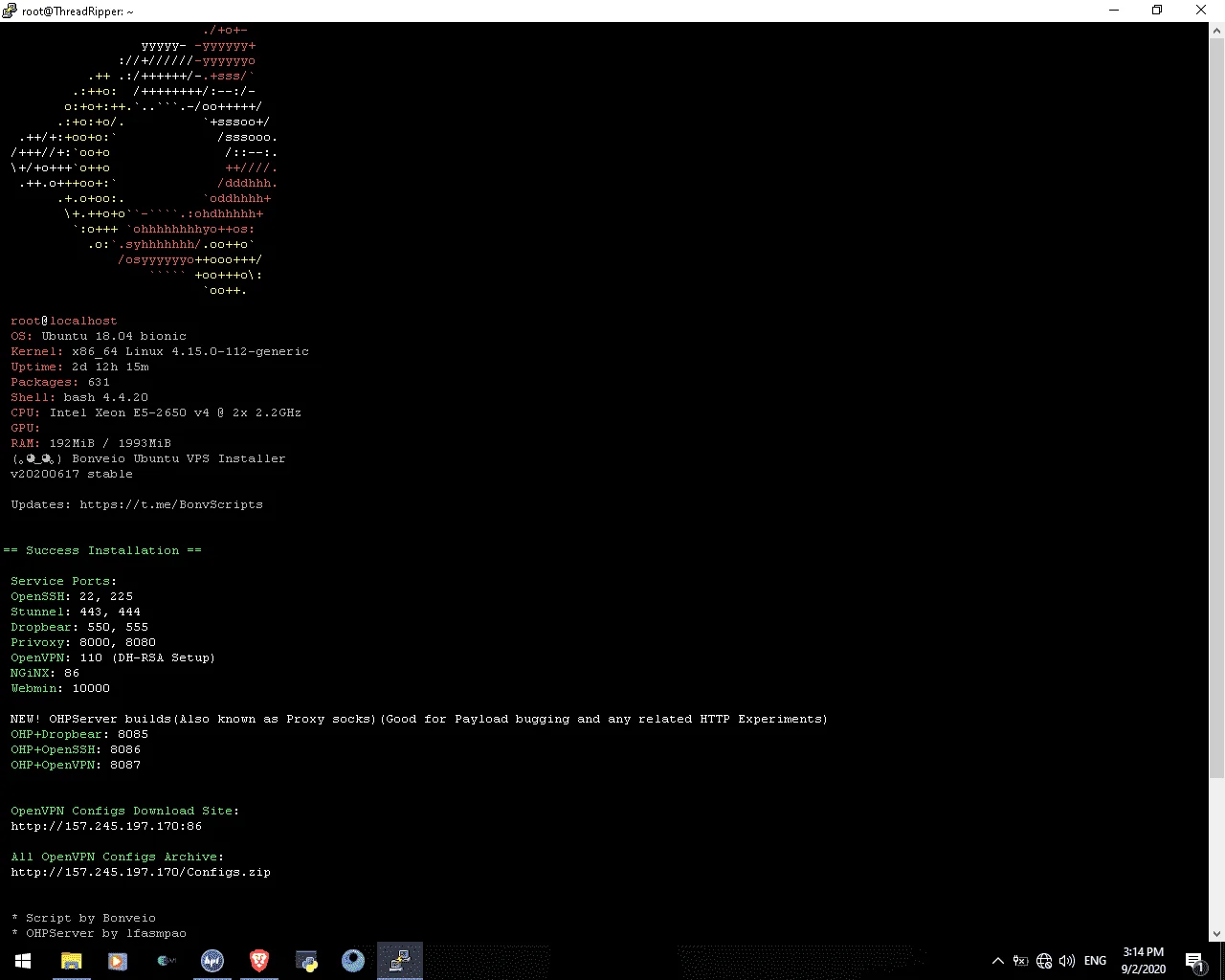This screenshot has width=1225, height=980.
Task: Open the network globe tray icon
Action: pyautogui.click(x=1044, y=961)
